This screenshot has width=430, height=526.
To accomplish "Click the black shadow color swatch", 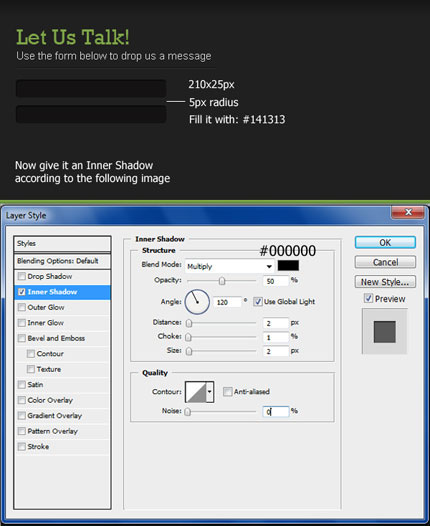I will pos(288,265).
